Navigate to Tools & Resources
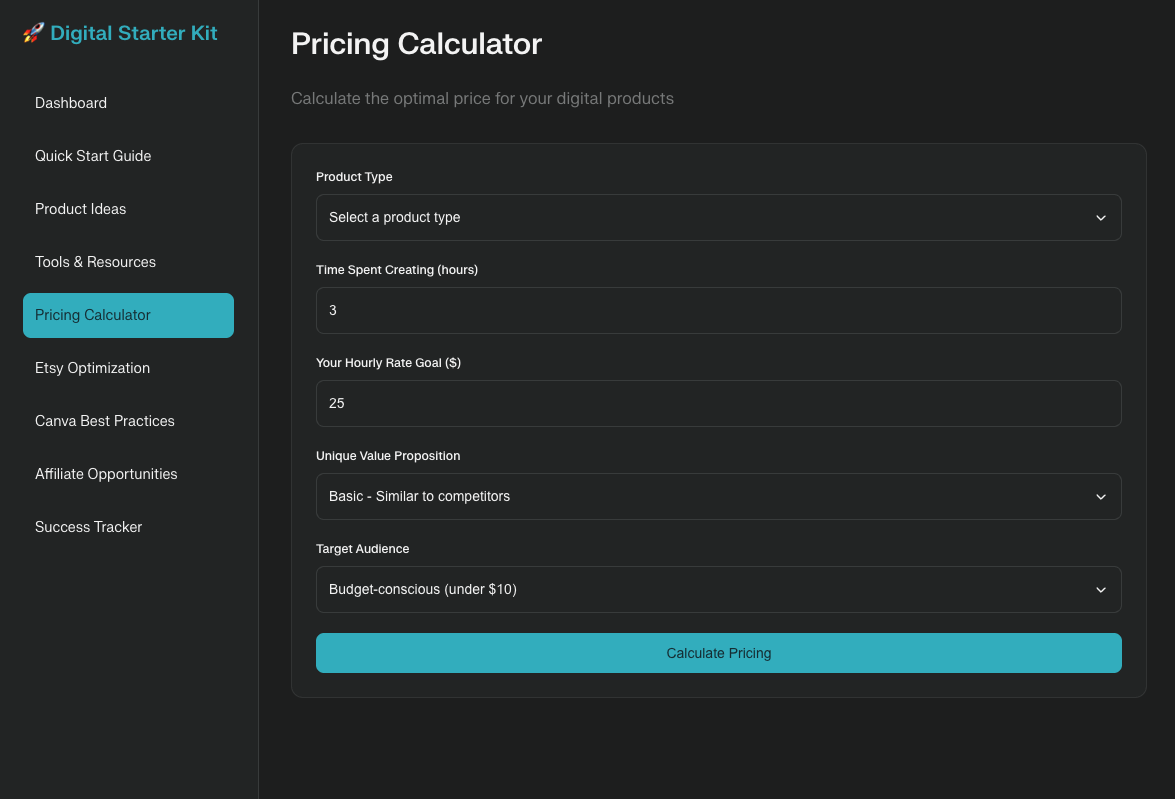This screenshot has width=1175, height=799. pos(95,262)
